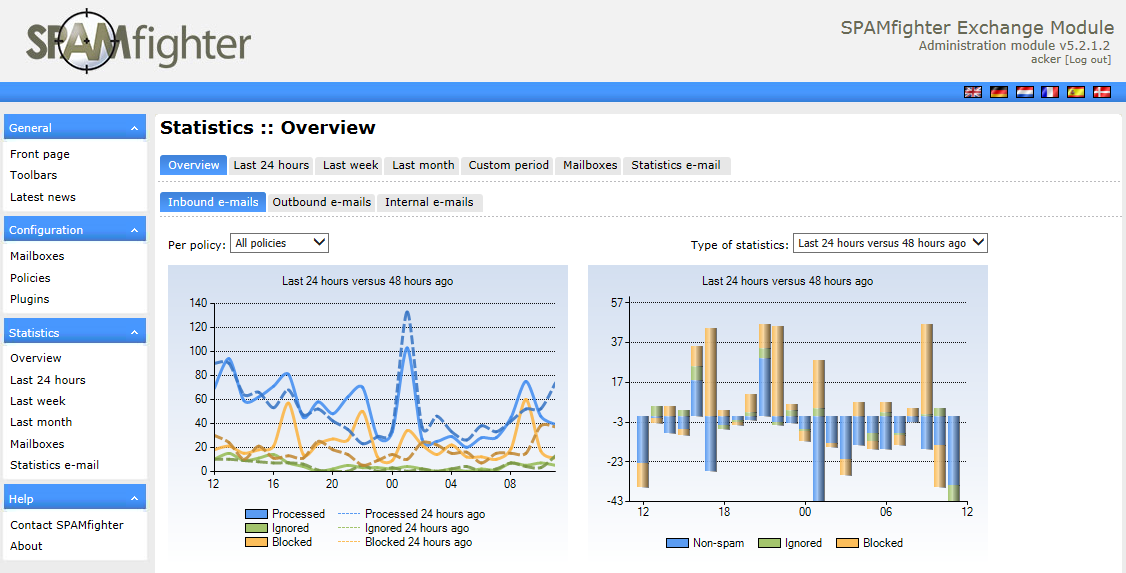Open the Statistics e-mail tab
Screen dimensions: 1126x573
[x=676, y=165]
